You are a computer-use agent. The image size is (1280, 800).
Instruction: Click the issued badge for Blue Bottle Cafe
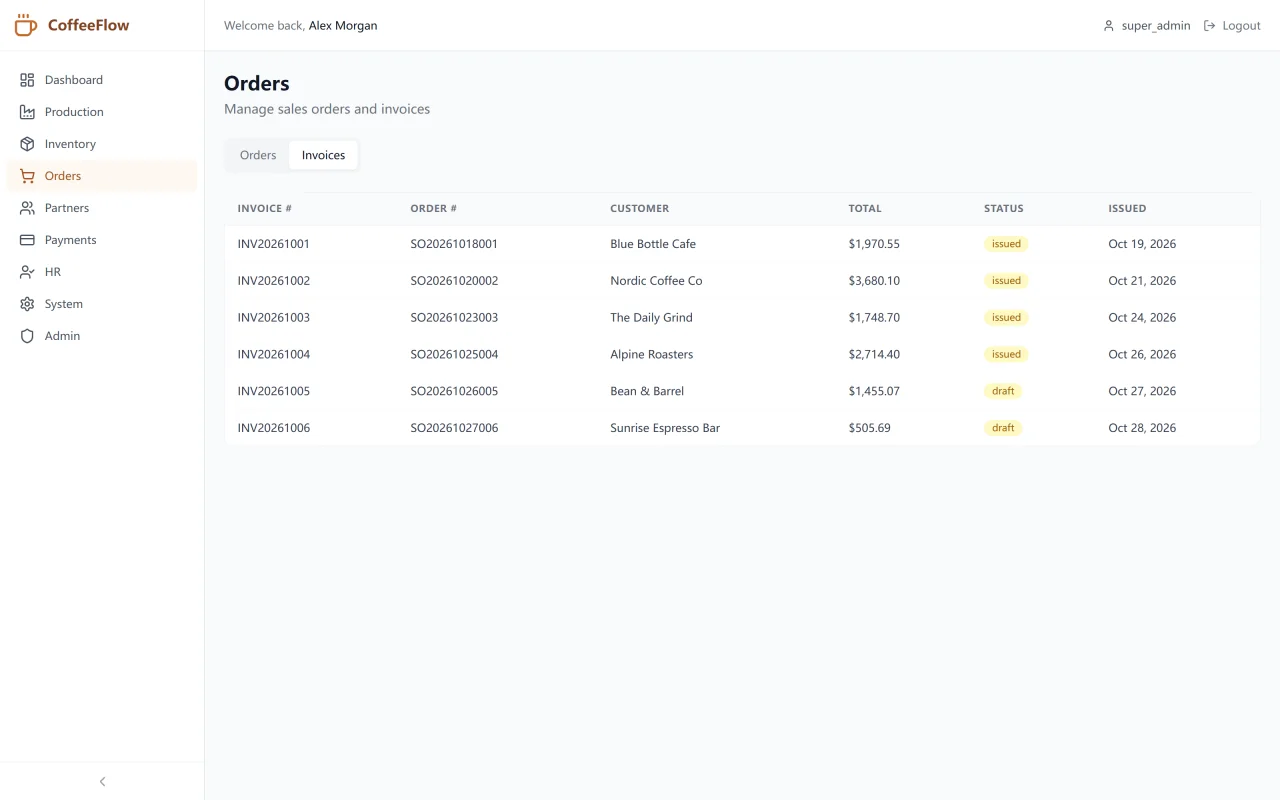(1006, 244)
